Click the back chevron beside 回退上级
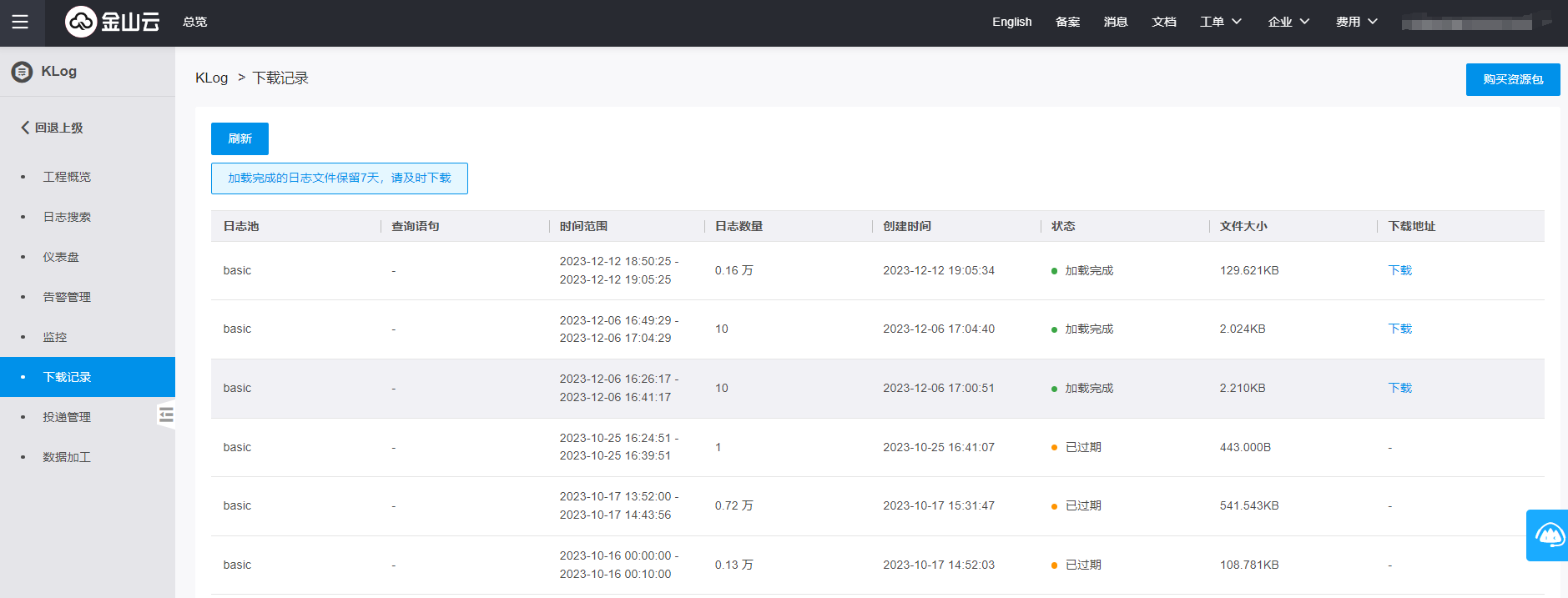The height and width of the screenshot is (598, 1568). tap(25, 128)
